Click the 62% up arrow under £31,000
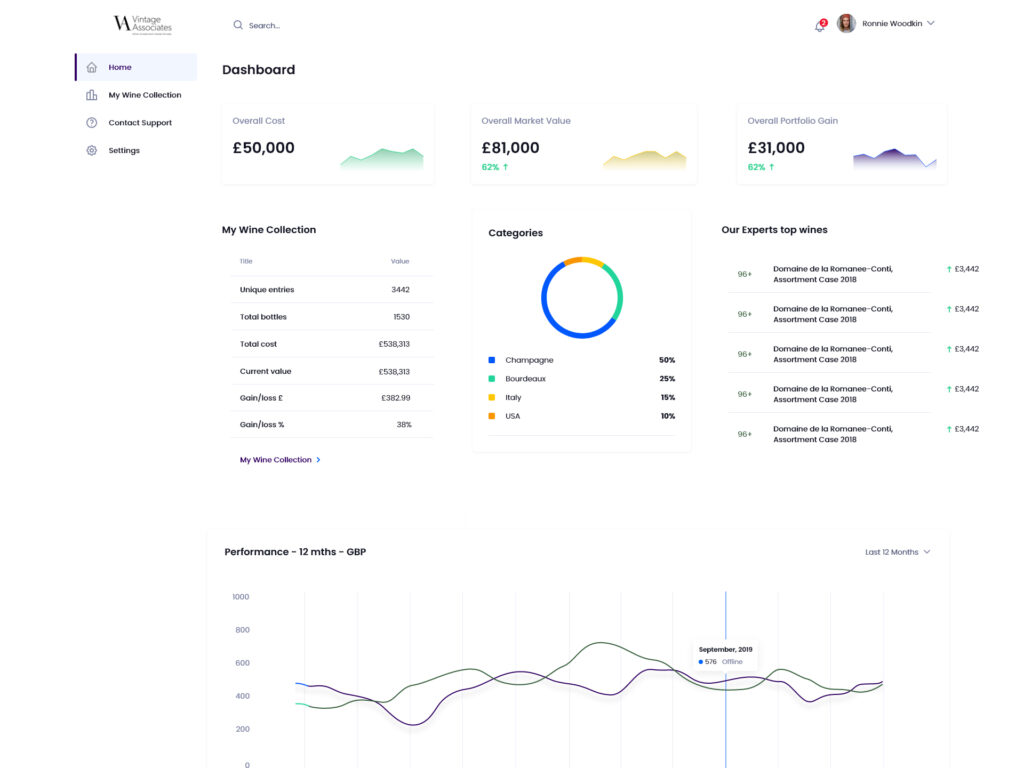Image resolution: width=1024 pixels, height=768 pixels. pyautogui.click(x=761, y=167)
